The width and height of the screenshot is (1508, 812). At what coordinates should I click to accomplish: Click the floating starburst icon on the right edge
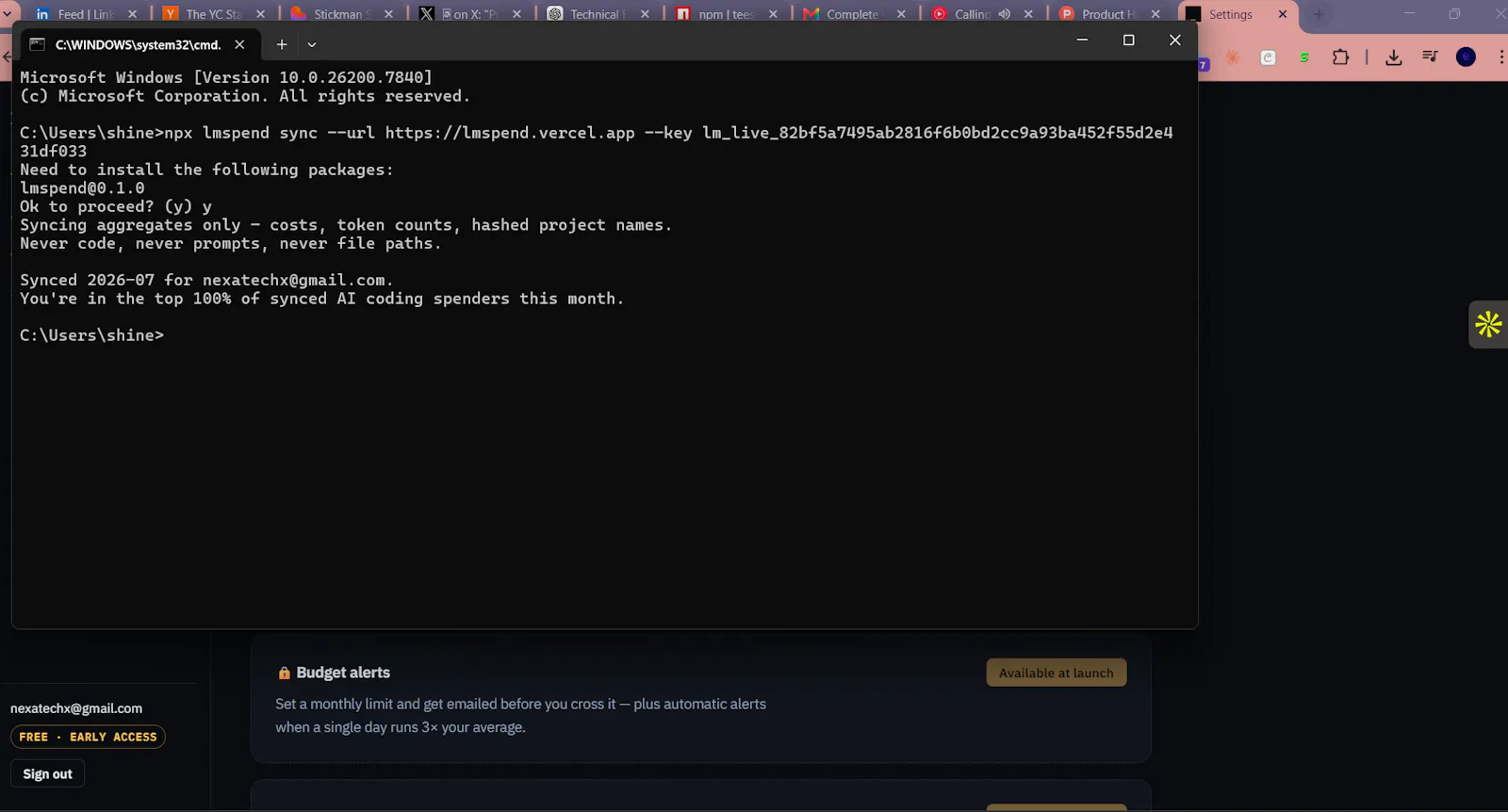[1488, 325]
